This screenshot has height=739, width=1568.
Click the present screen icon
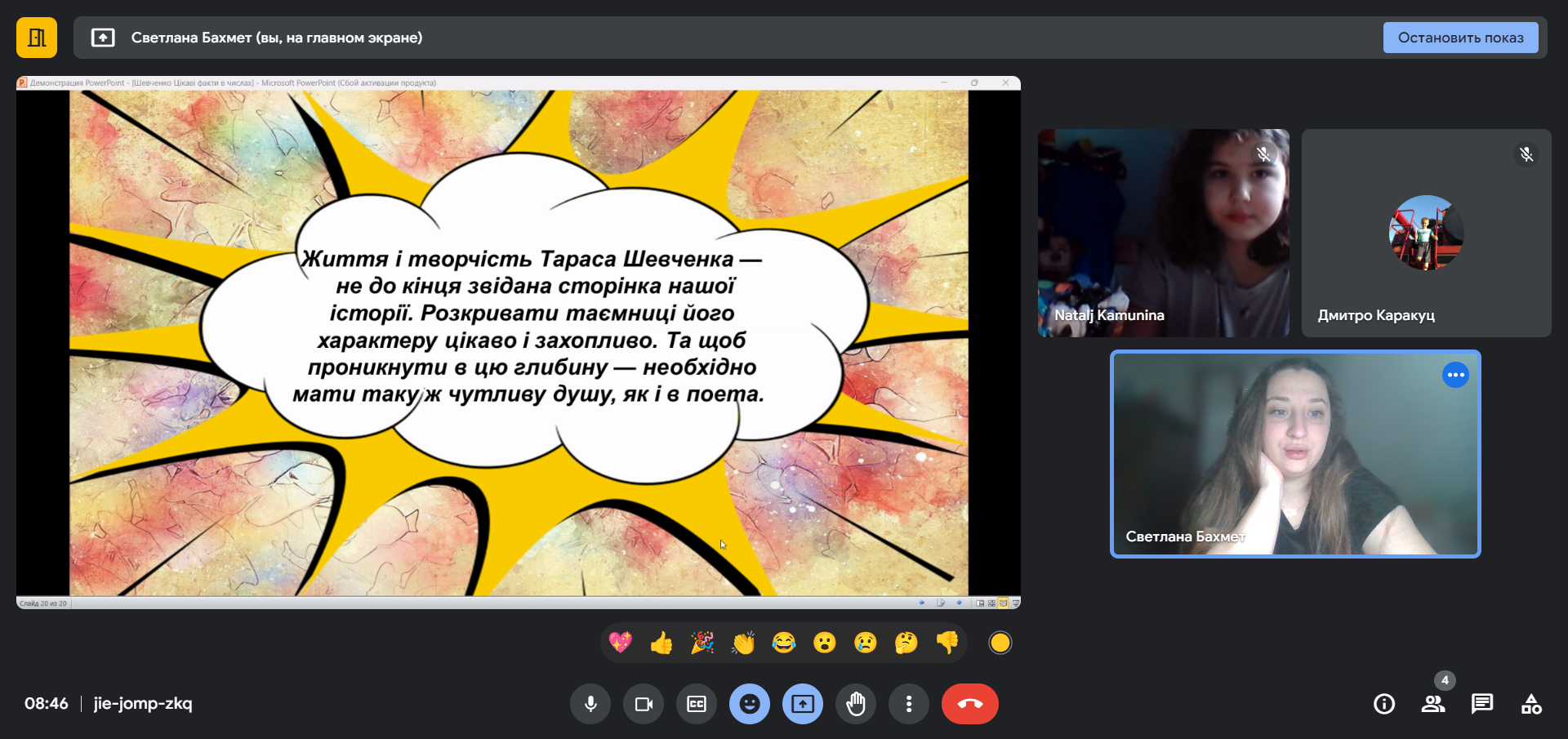pyautogui.click(x=803, y=704)
